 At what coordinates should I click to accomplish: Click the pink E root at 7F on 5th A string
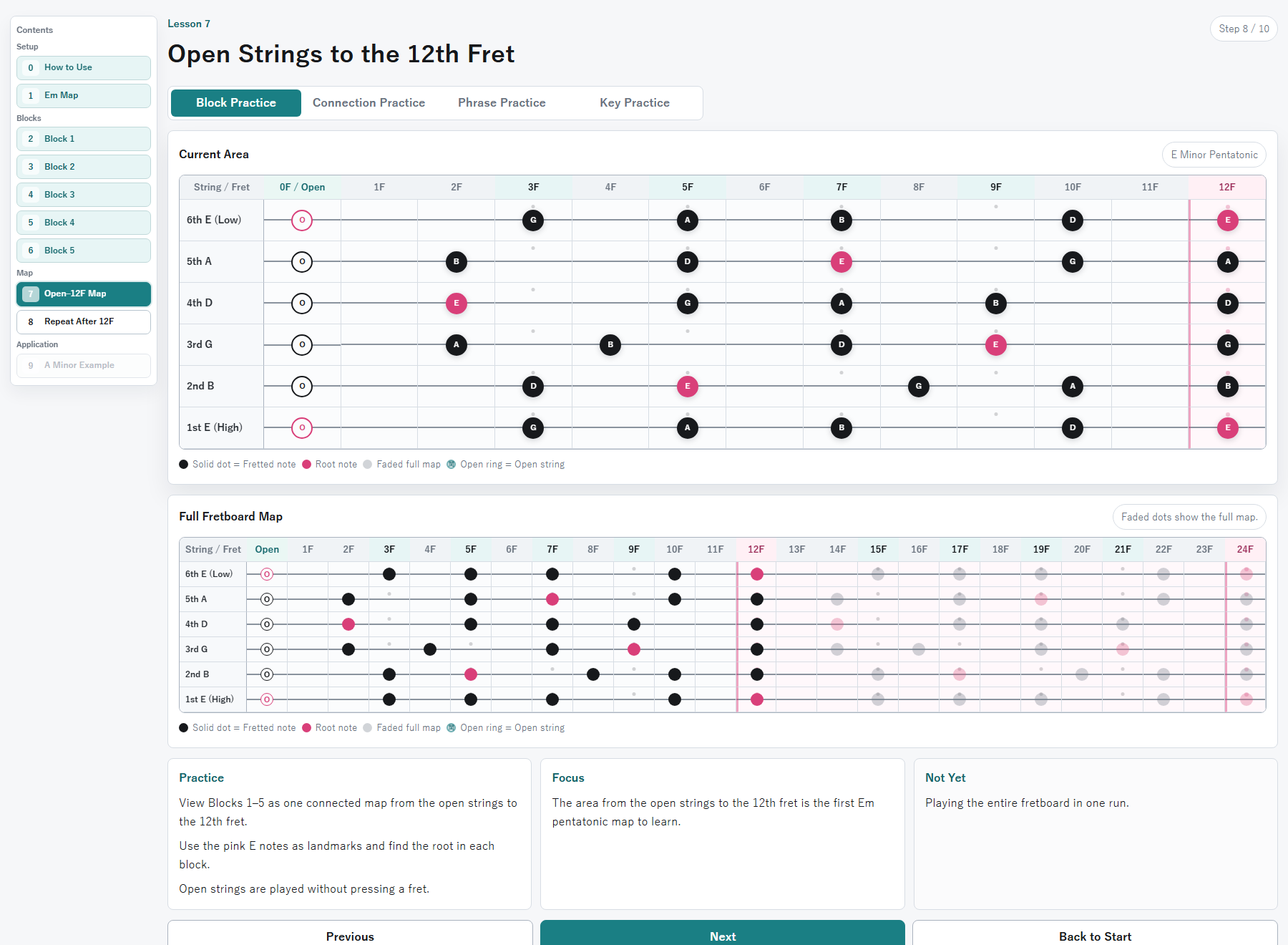[841, 261]
